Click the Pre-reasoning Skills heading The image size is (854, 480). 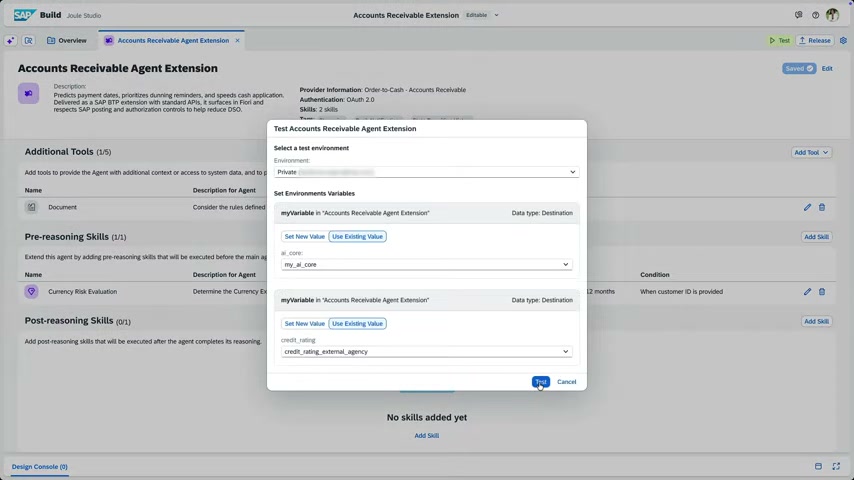pyautogui.click(x=66, y=237)
